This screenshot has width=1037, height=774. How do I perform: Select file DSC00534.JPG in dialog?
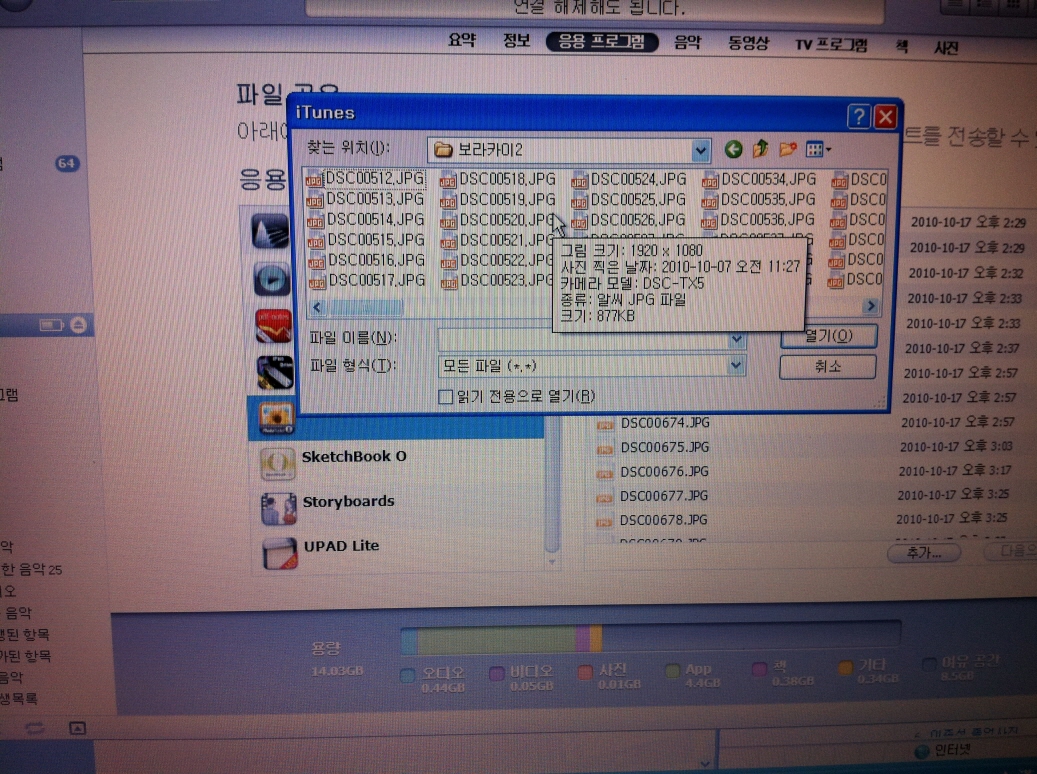759,179
